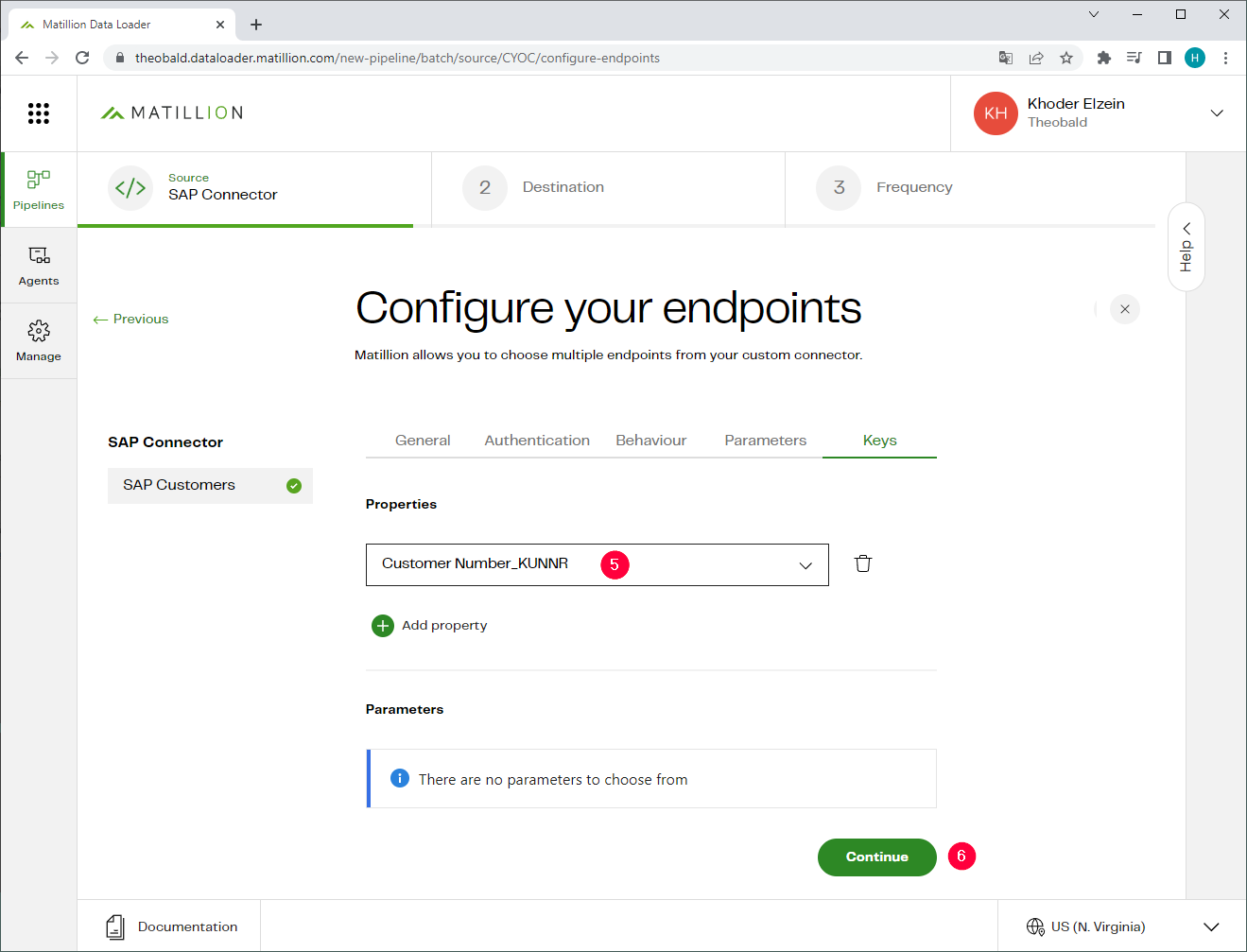Image resolution: width=1247 pixels, height=952 pixels.
Task: Open Agents in the sidebar
Action: pos(39,266)
